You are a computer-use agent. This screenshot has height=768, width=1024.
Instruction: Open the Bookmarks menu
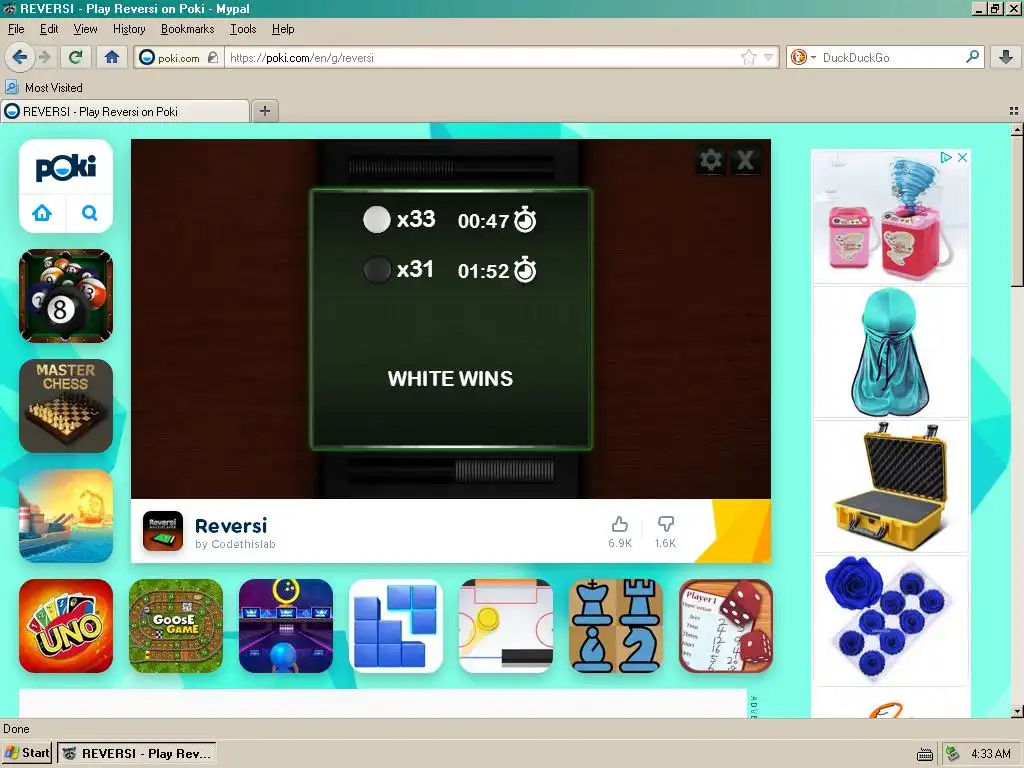[x=187, y=29]
